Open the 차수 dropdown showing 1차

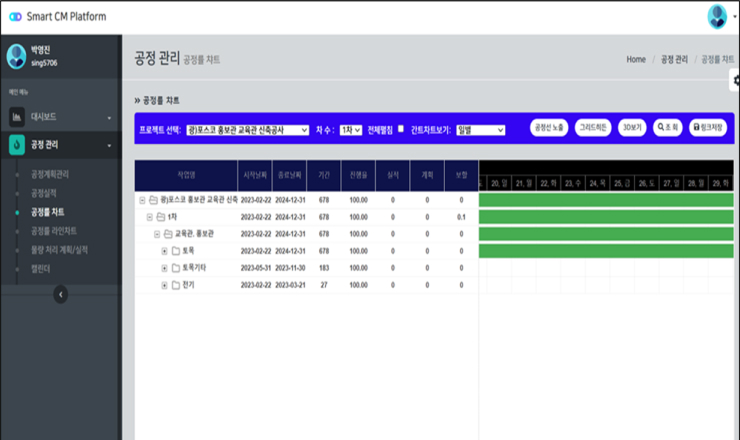pyautogui.click(x=350, y=130)
